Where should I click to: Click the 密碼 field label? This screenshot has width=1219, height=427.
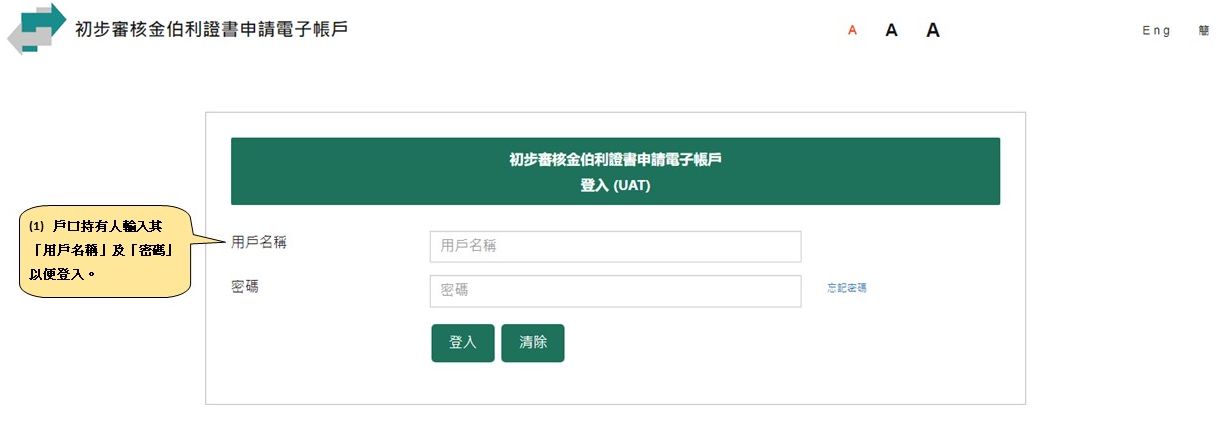244,287
